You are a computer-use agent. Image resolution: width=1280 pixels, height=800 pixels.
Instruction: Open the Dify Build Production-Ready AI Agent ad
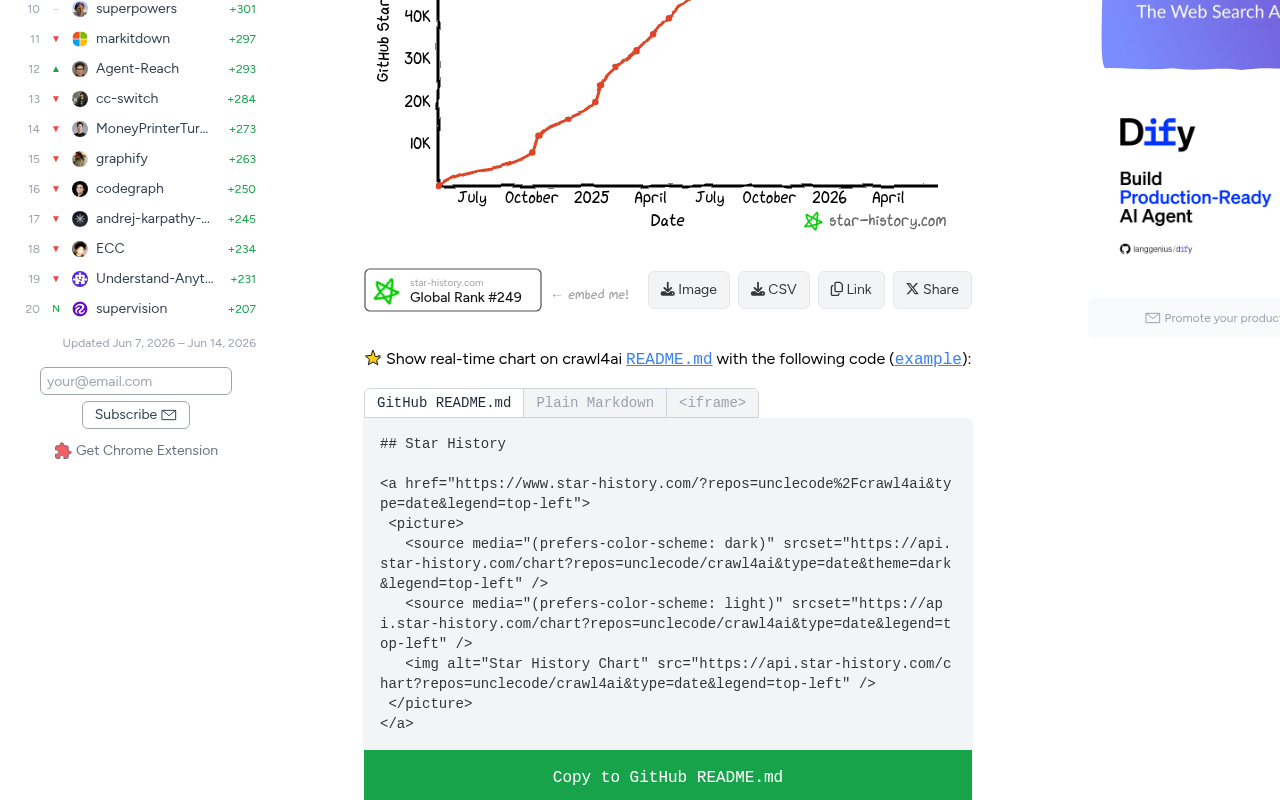click(x=1191, y=185)
